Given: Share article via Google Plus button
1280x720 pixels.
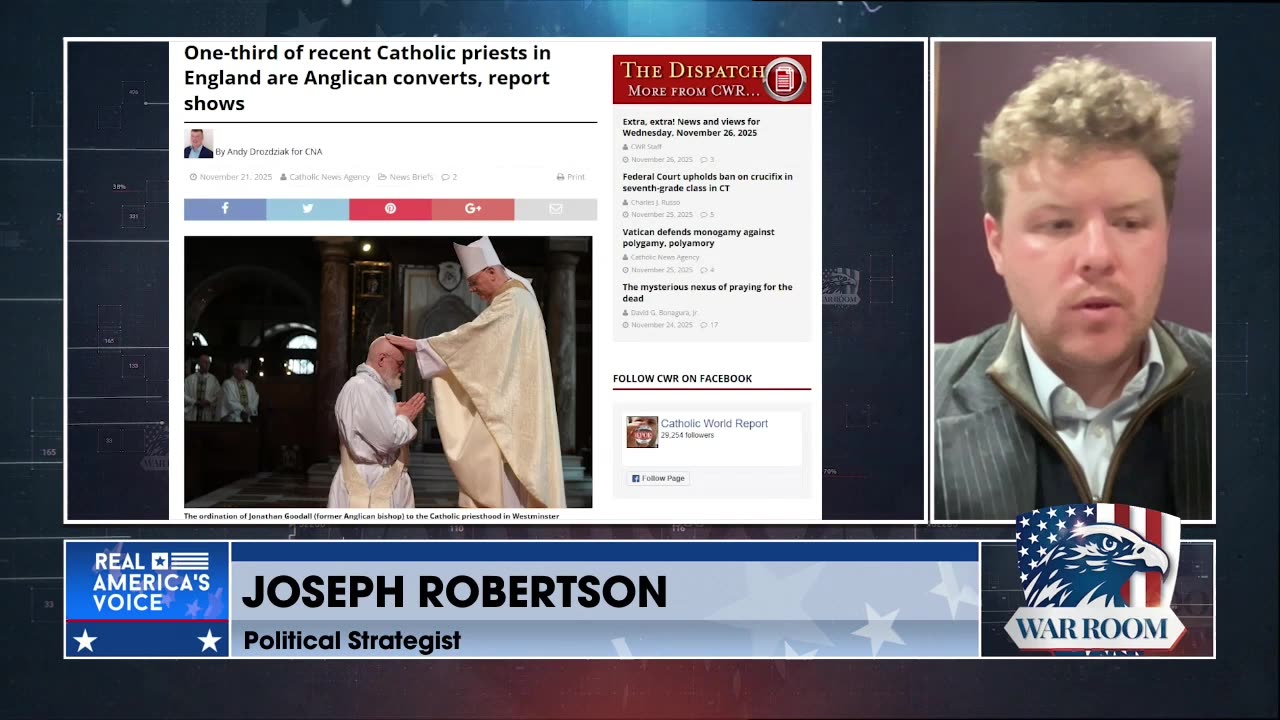Looking at the screenshot, I should 473,209.
